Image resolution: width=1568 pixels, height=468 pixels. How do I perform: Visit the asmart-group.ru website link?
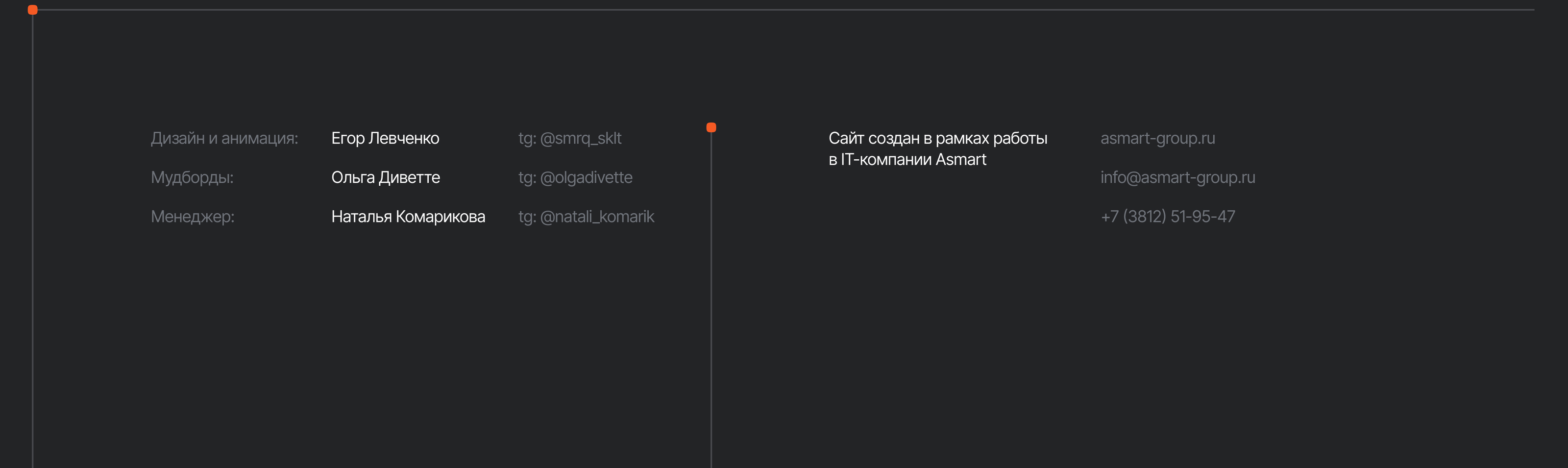point(1157,139)
